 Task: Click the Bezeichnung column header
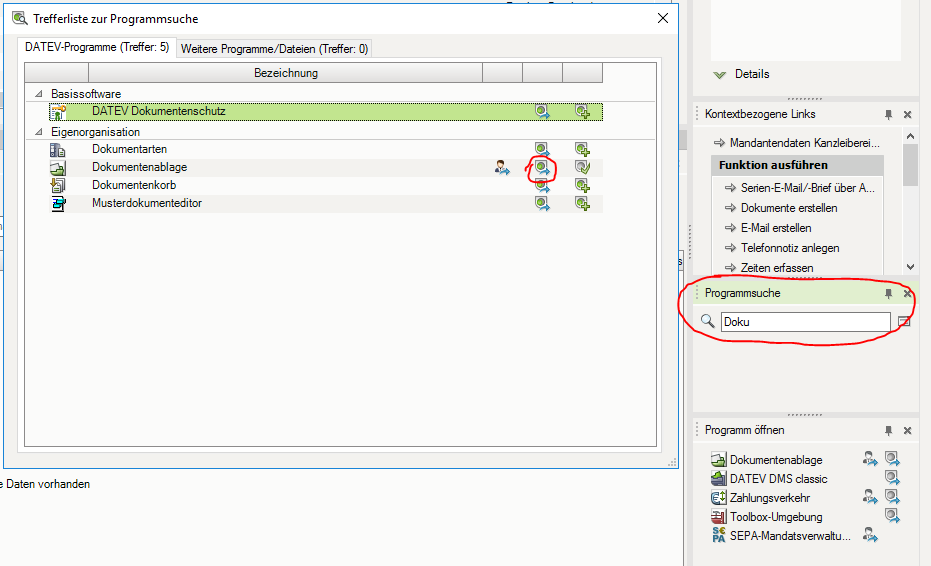(286, 73)
